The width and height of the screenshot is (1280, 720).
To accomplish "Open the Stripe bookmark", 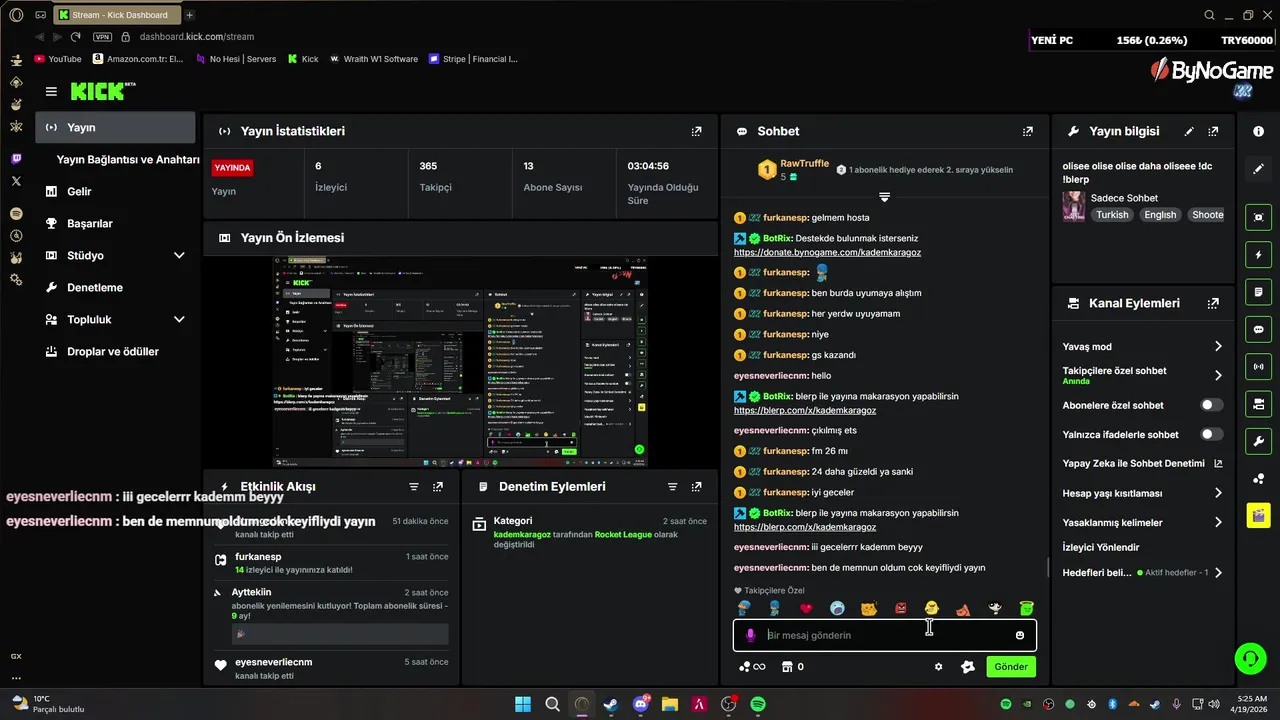I will (x=473, y=59).
